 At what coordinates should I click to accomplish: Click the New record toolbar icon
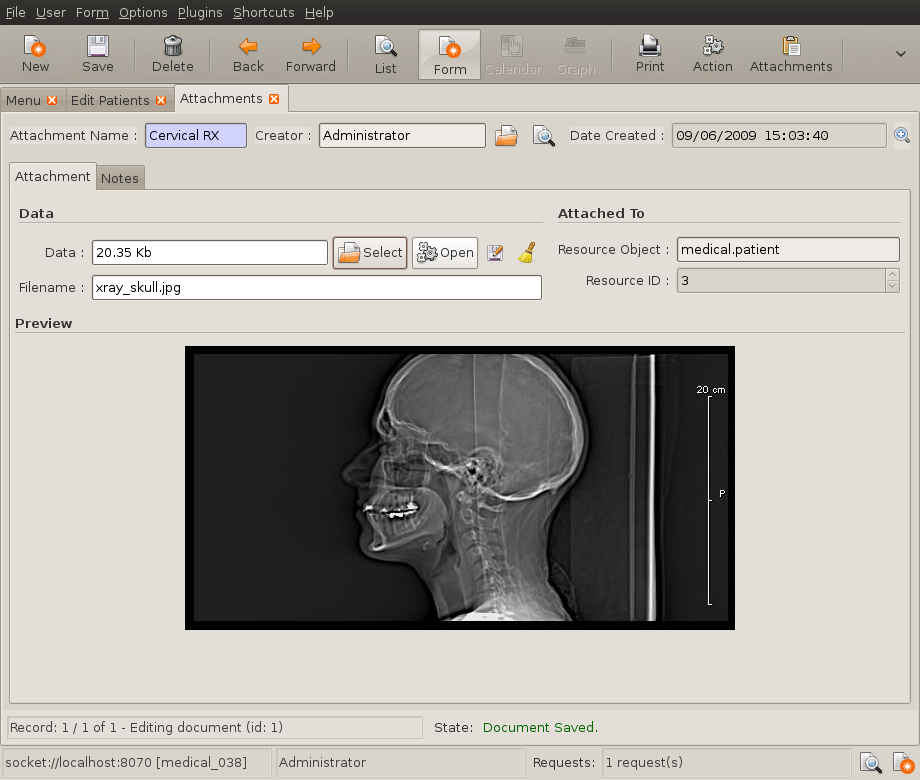[35, 54]
